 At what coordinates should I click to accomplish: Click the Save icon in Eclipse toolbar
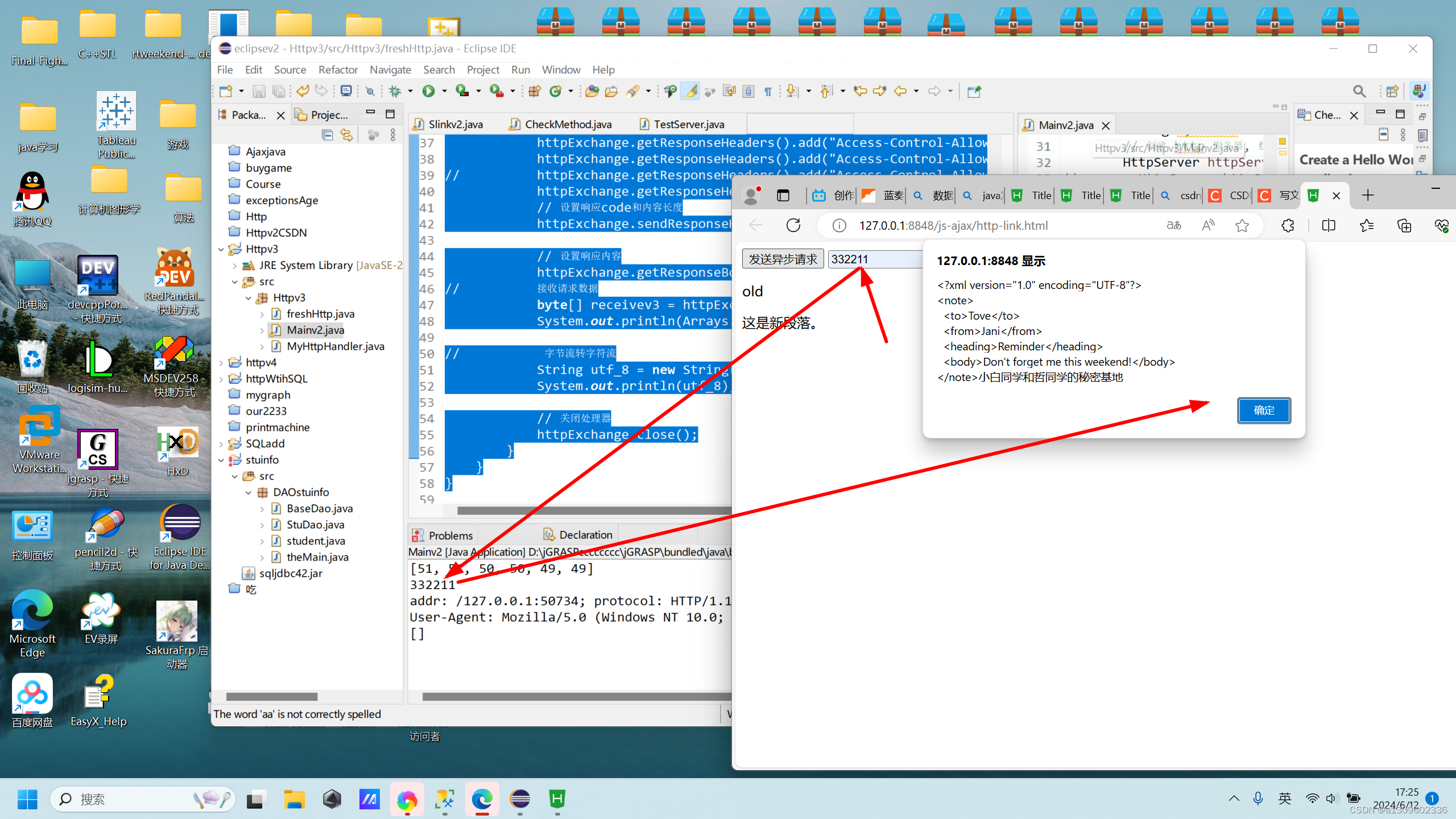point(259,91)
